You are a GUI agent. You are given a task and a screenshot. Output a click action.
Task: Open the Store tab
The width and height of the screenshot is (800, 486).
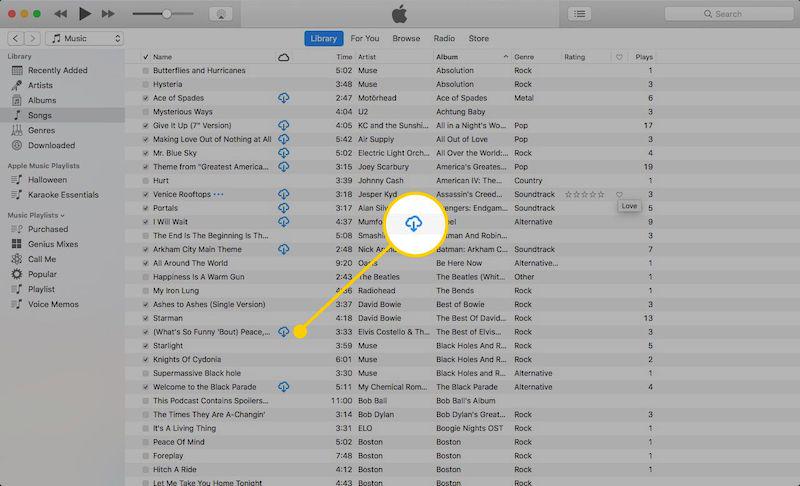[479, 39]
